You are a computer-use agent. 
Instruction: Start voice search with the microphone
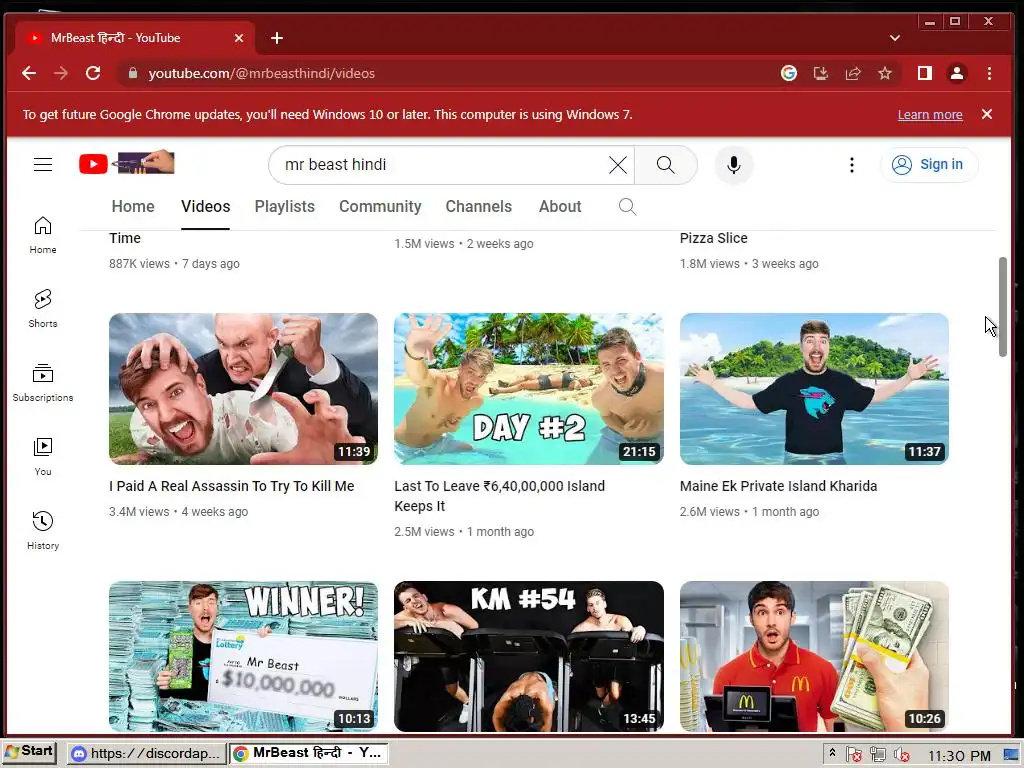[733, 165]
